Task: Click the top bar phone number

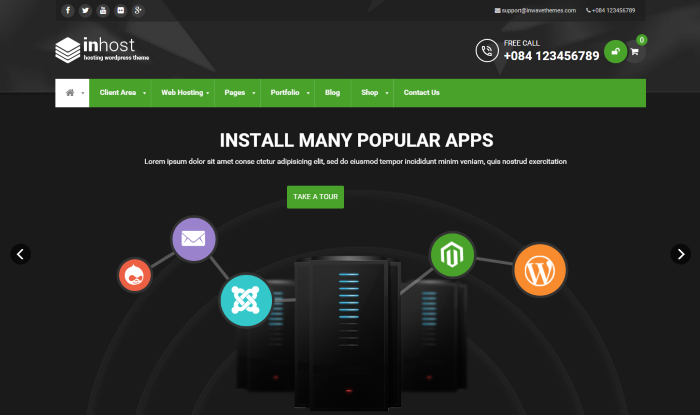Action: [x=611, y=10]
